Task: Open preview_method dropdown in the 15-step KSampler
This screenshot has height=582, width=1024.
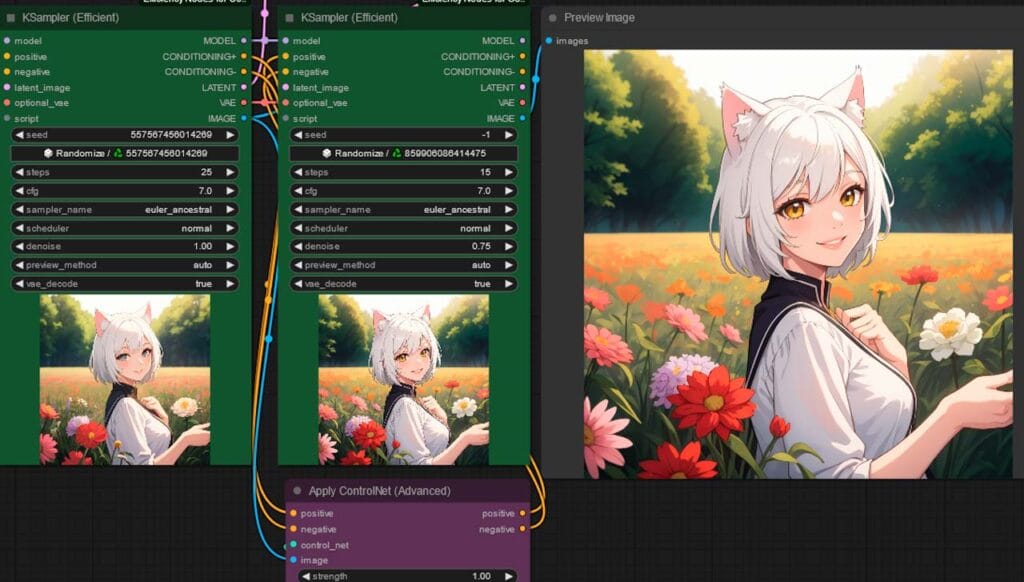Action: pyautogui.click(x=403, y=265)
